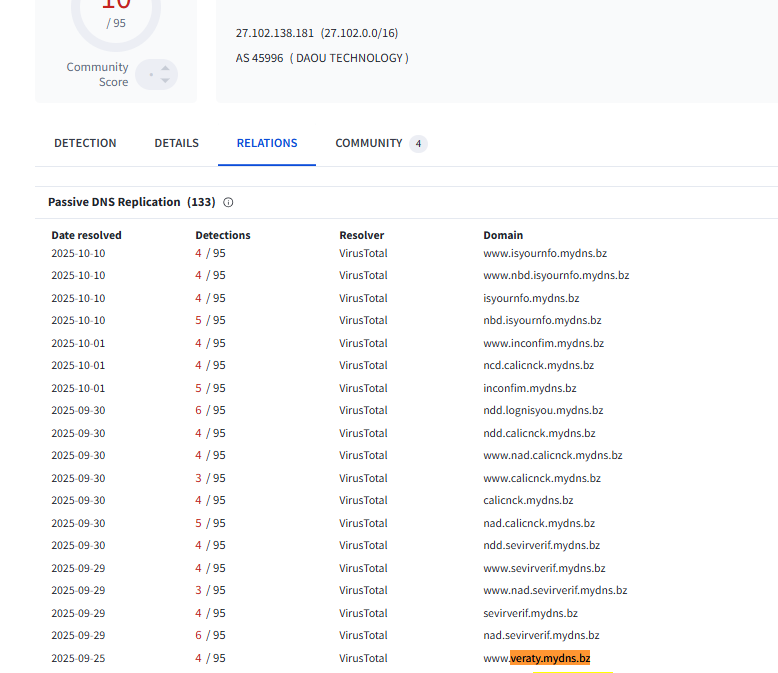
Task: Open domain inconfim.mydns.bz without www
Action: 530,388
